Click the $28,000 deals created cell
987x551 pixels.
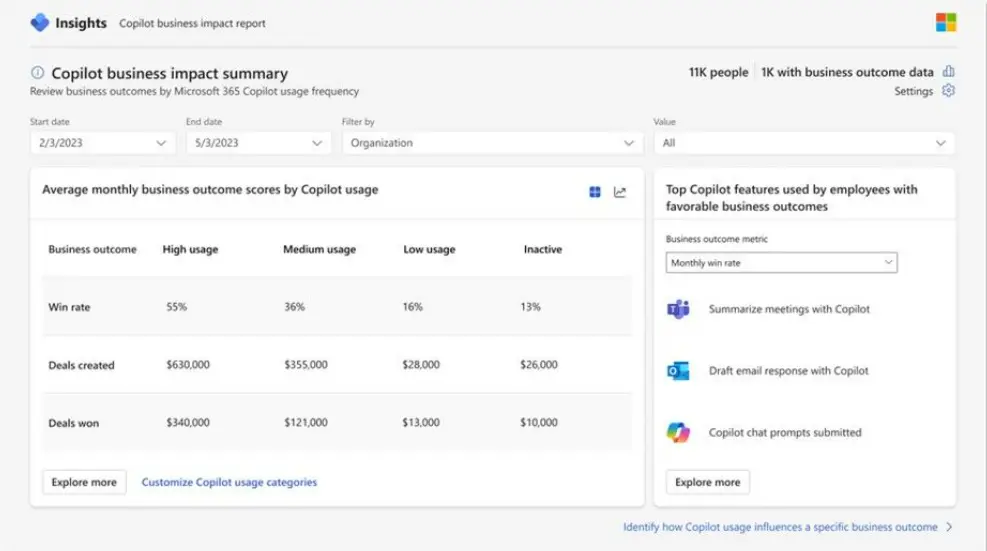[x=421, y=365]
